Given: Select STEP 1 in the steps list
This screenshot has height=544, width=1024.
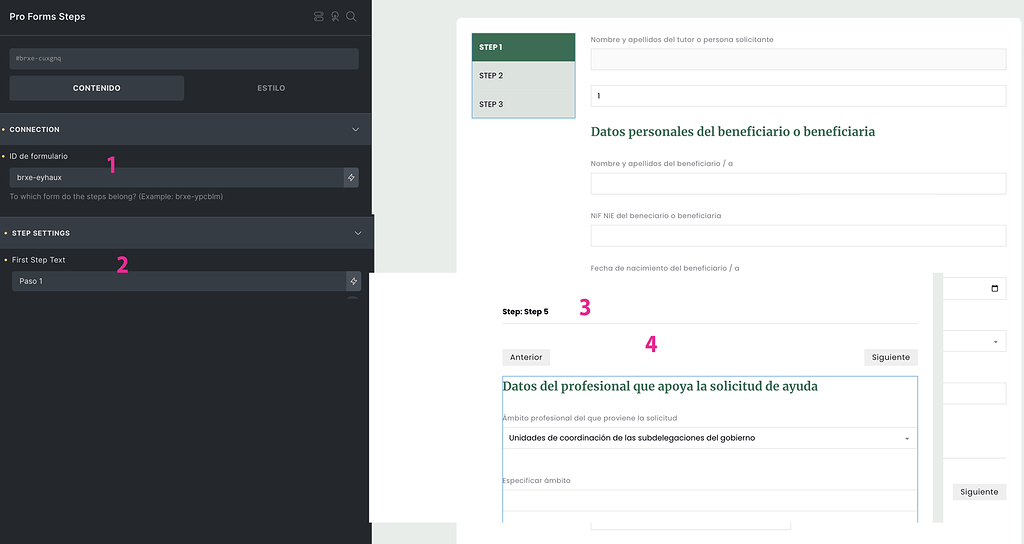Looking at the screenshot, I should pyautogui.click(x=523, y=47).
